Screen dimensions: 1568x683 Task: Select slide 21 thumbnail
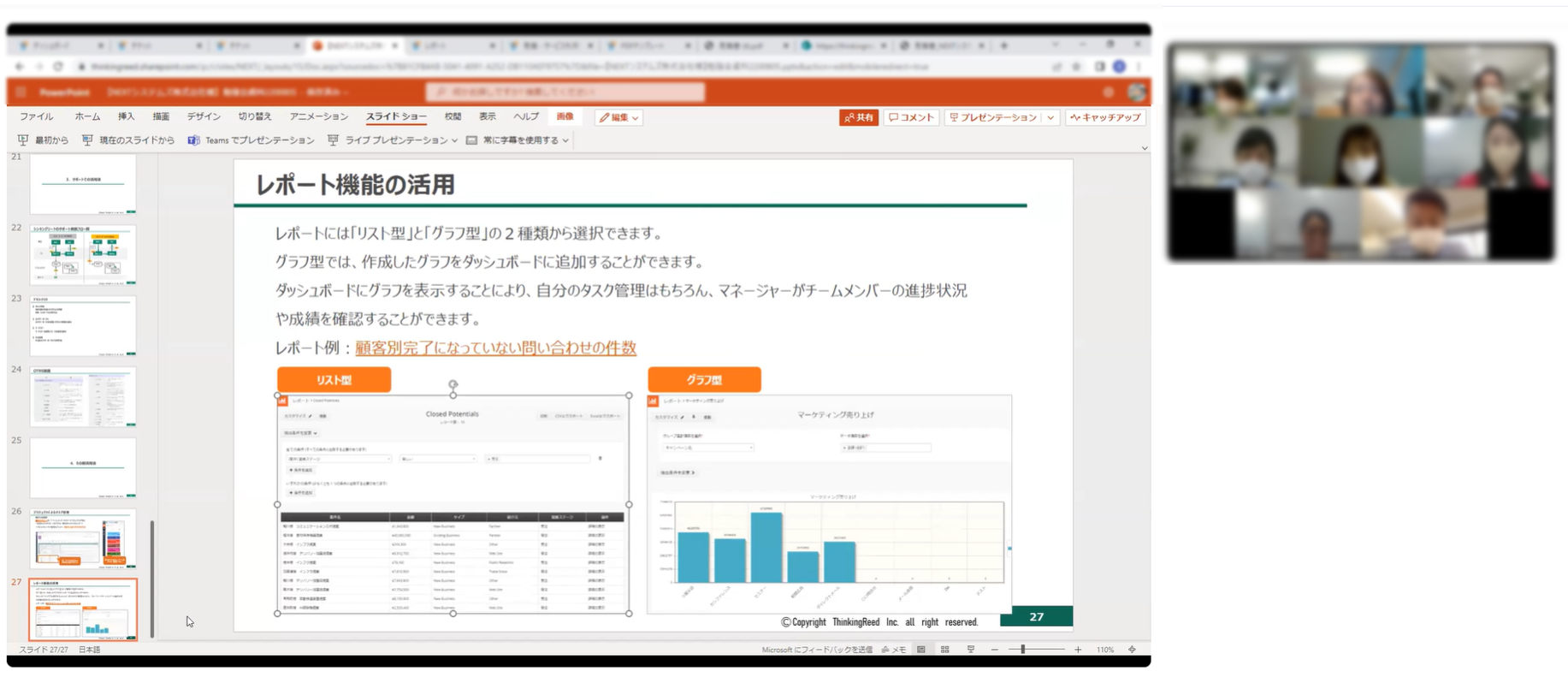click(x=83, y=184)
